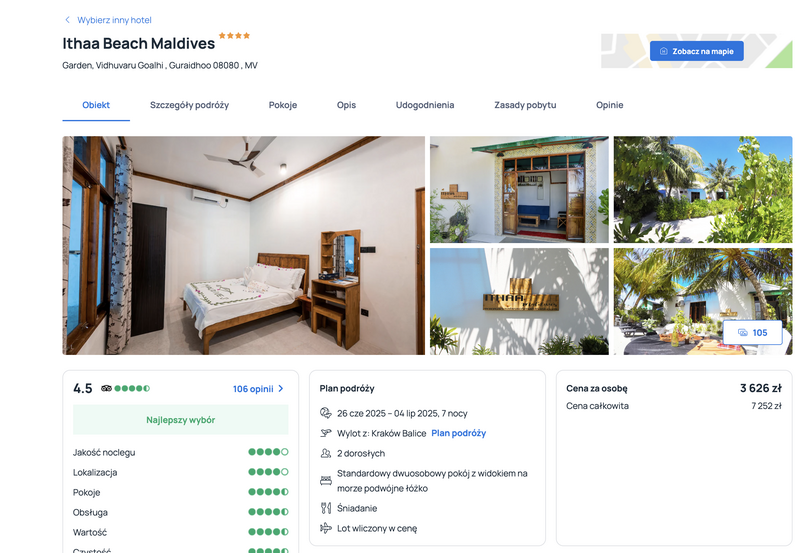Click the back chevron beside Wybierz inny hotel
Screen dimensions: 800x553
[x=67, y=20]
